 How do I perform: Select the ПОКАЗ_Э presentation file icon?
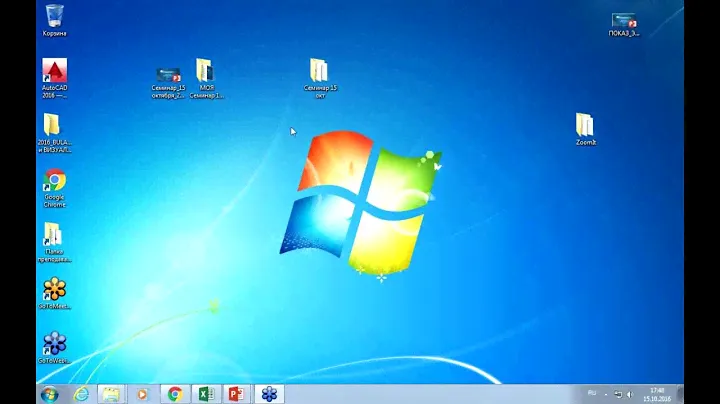coord(624,20)
